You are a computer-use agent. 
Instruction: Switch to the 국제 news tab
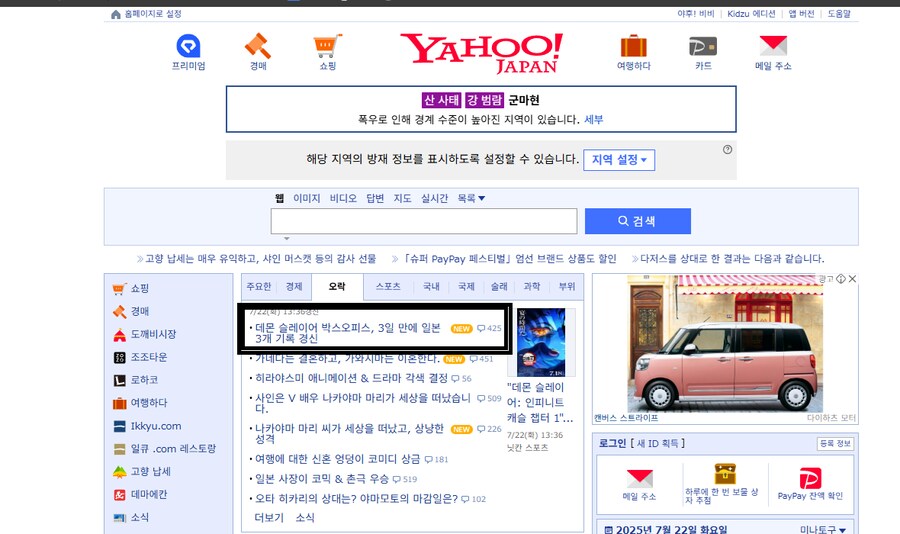click(466, 287)
